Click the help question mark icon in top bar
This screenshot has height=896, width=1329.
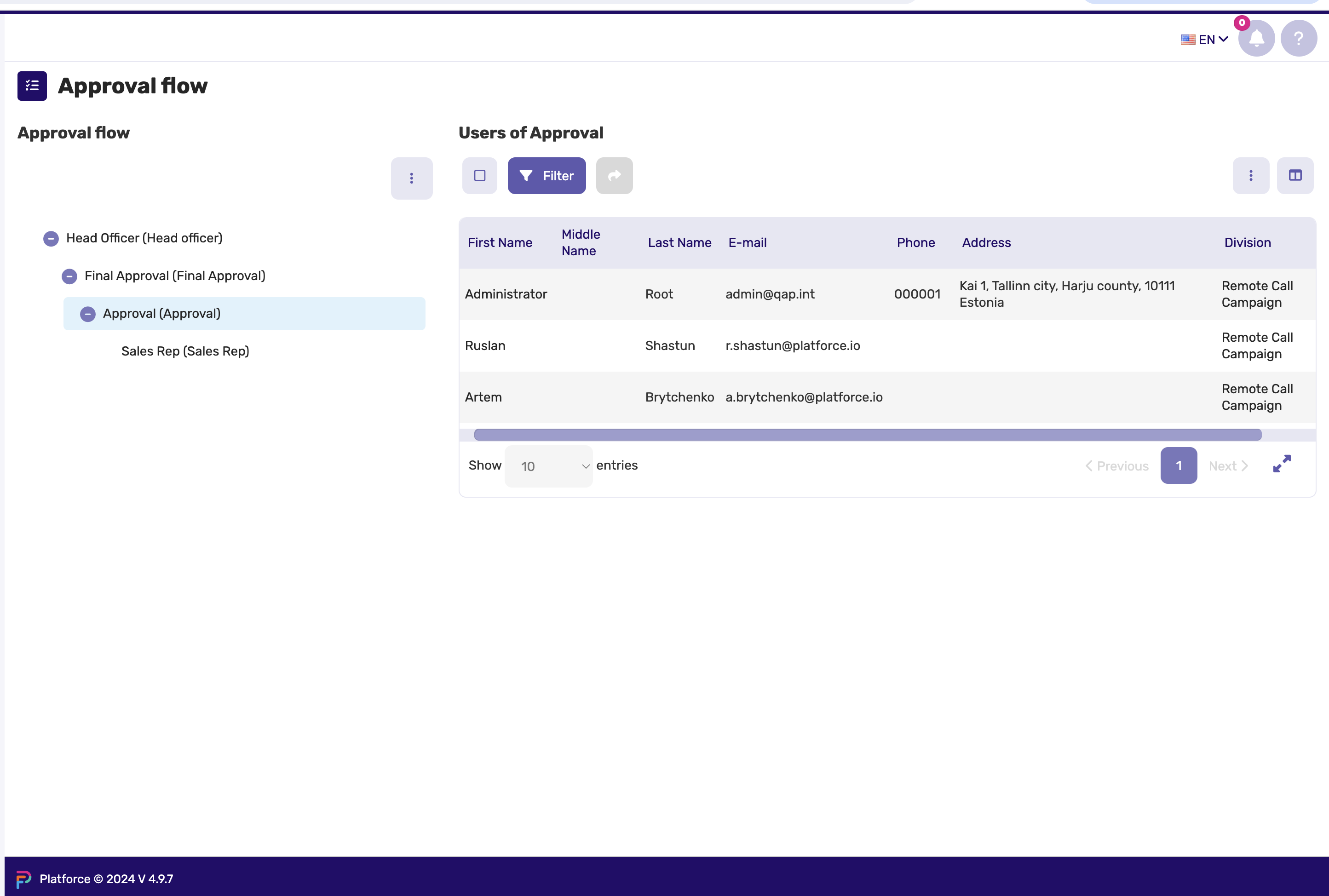(x=1298, y=38)
